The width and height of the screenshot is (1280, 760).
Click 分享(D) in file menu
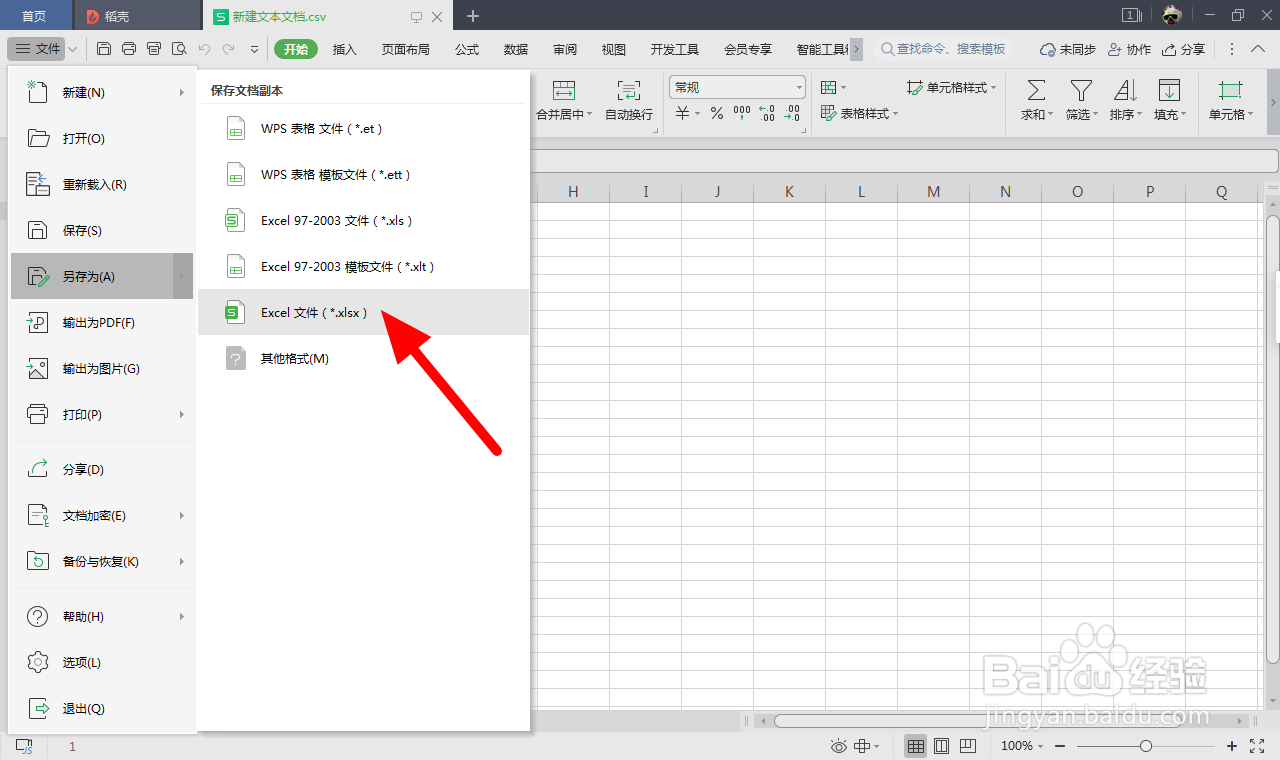click(x=101, y=470)
